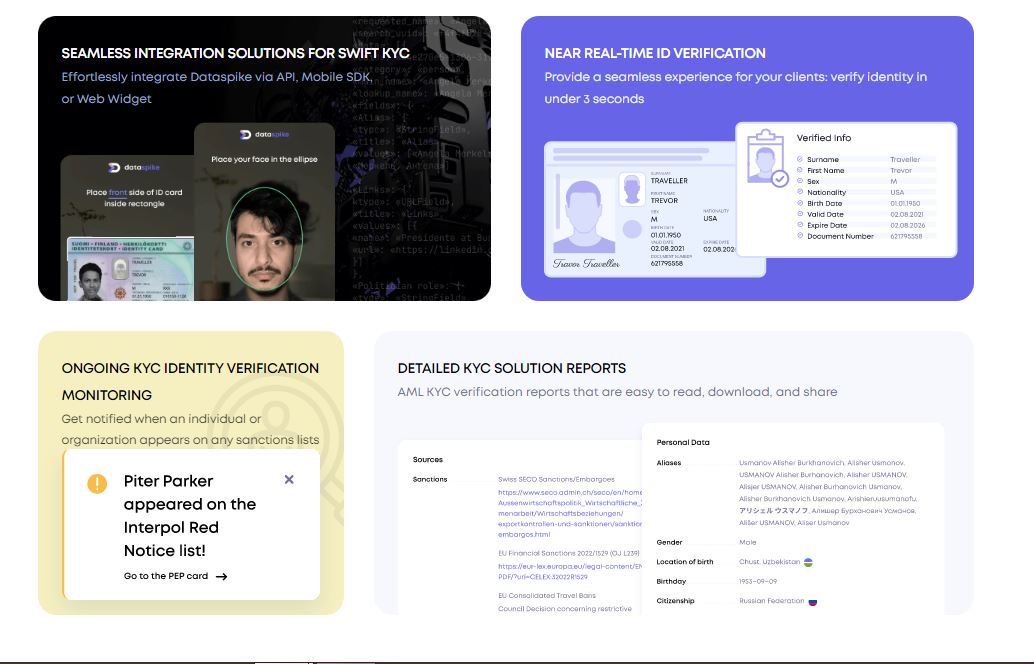Expand the Sanctions sources section
The width and height of the screenshot is (1034, 664).
tap(430, 479)
